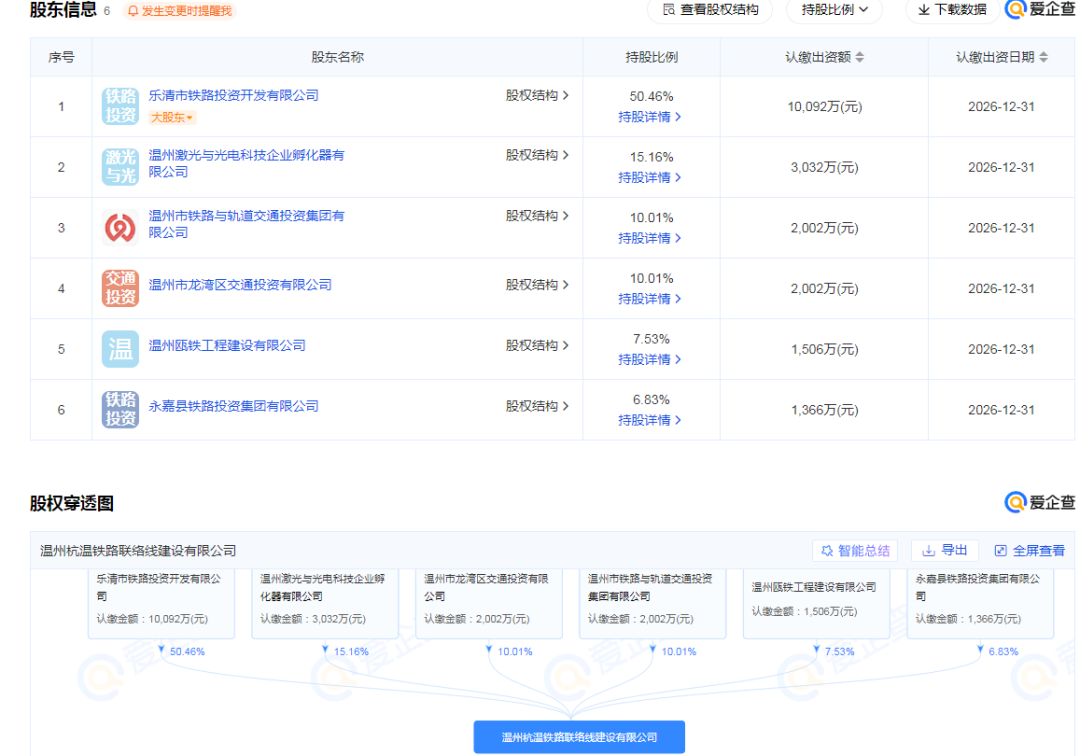Viewport: 1080px width, 756px height.
Task: Click the 爱企查 logo beside 下载数据
Action: (1040, 10)
